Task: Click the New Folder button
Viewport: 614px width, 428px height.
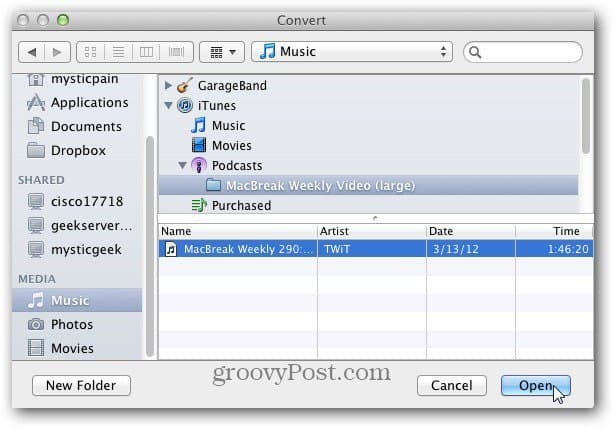Action: tap(81, 385)
